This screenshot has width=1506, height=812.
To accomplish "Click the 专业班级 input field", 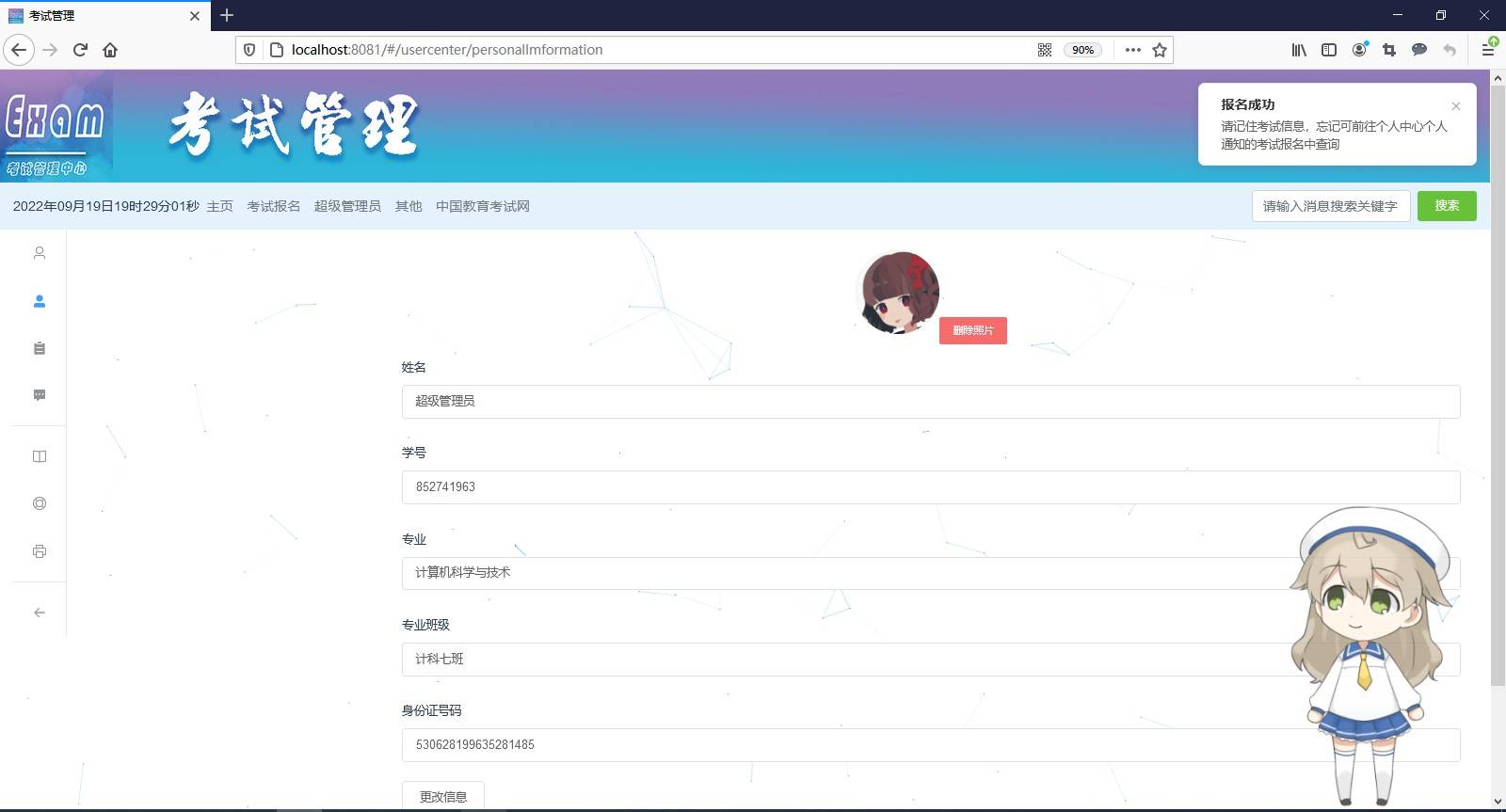I will pyautogui.click(x=931, y=659).
